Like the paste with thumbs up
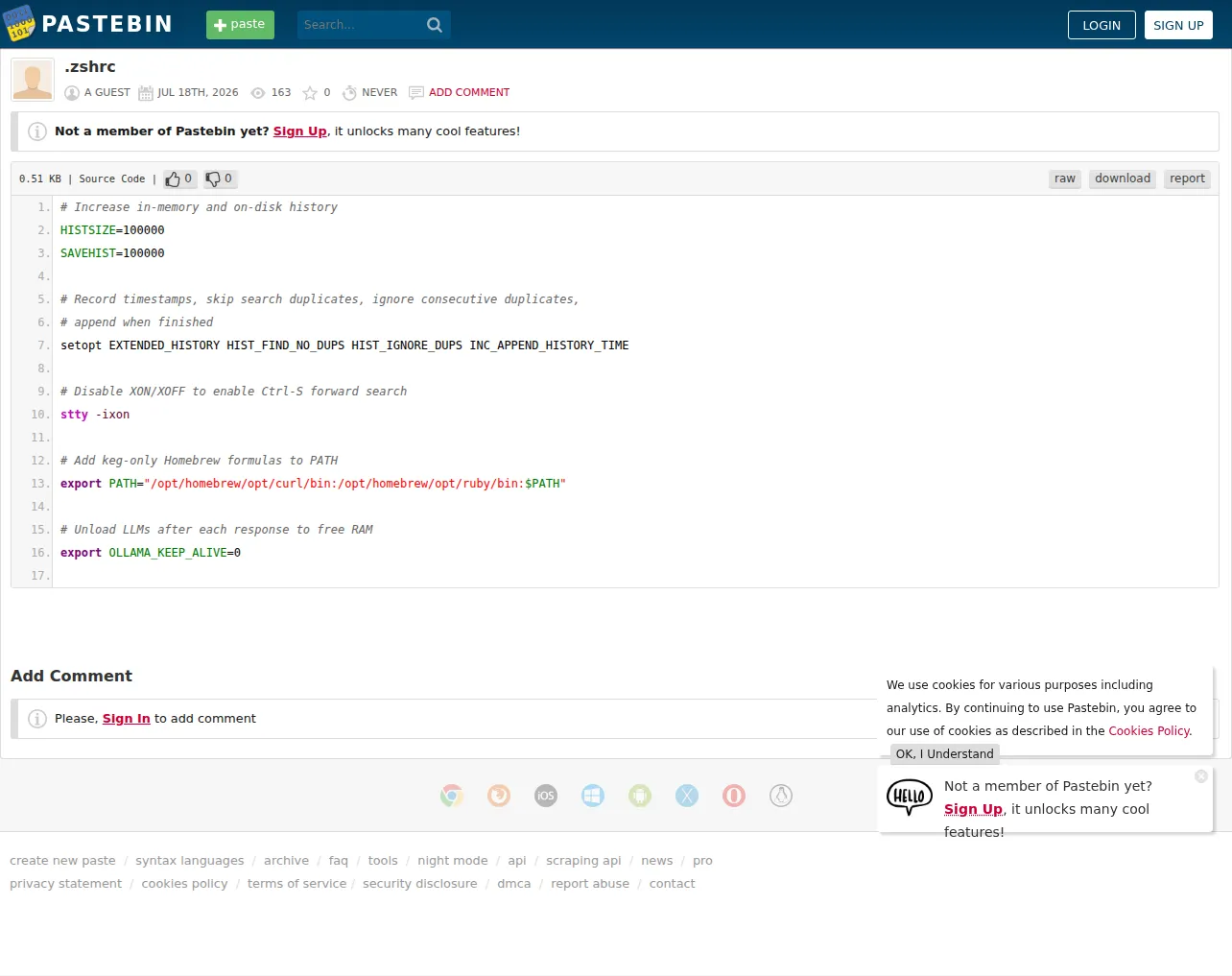The height and width of the screenshot is (976, 1232). coord(179,179)
